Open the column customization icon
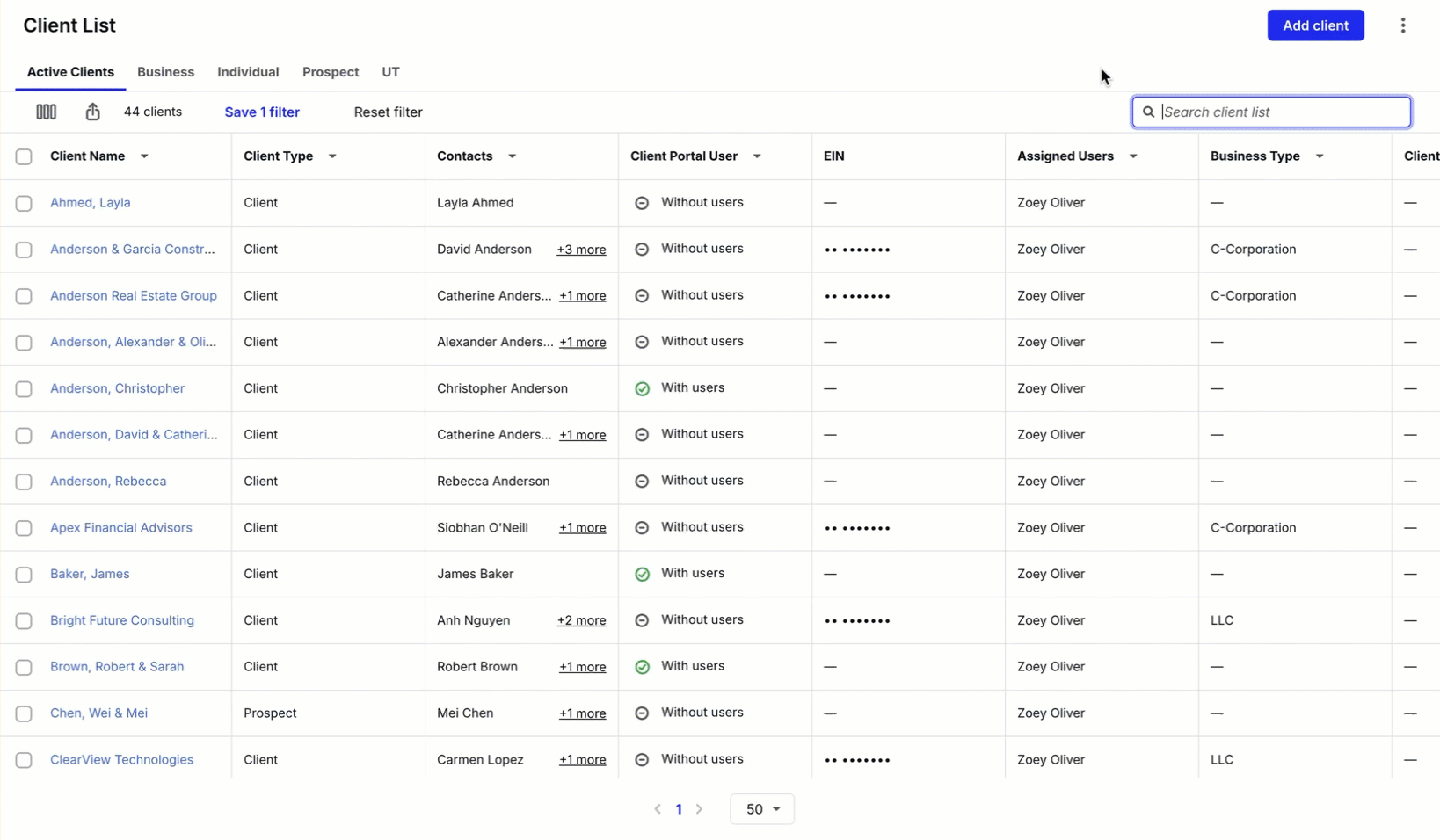This screenshot has width=1440, height=840. [46, 112]
